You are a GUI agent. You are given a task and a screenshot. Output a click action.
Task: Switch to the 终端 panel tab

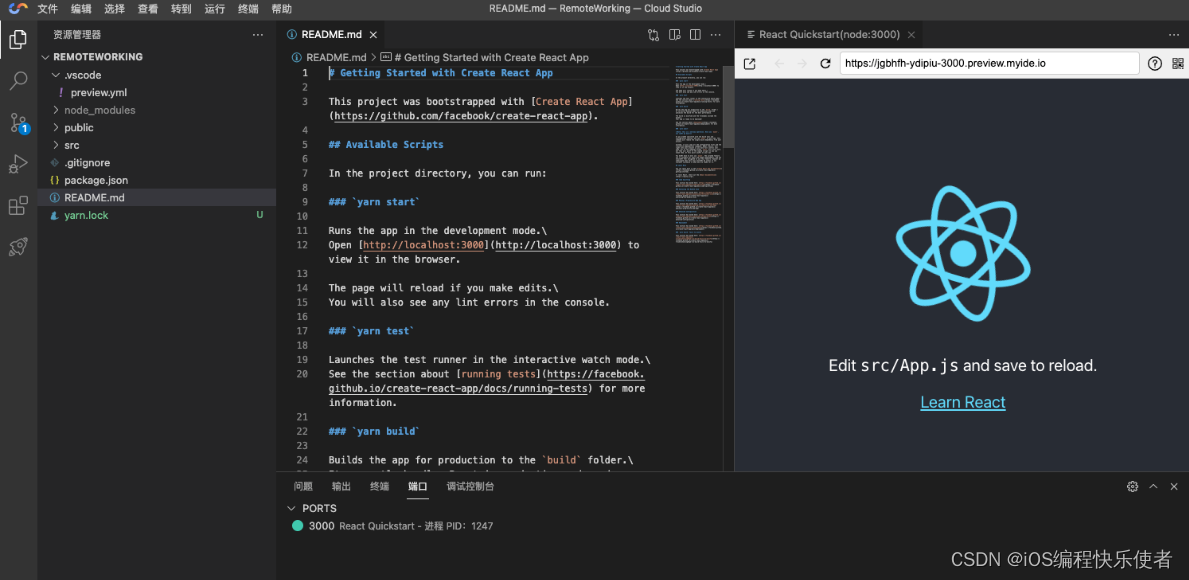pos(380,487)
